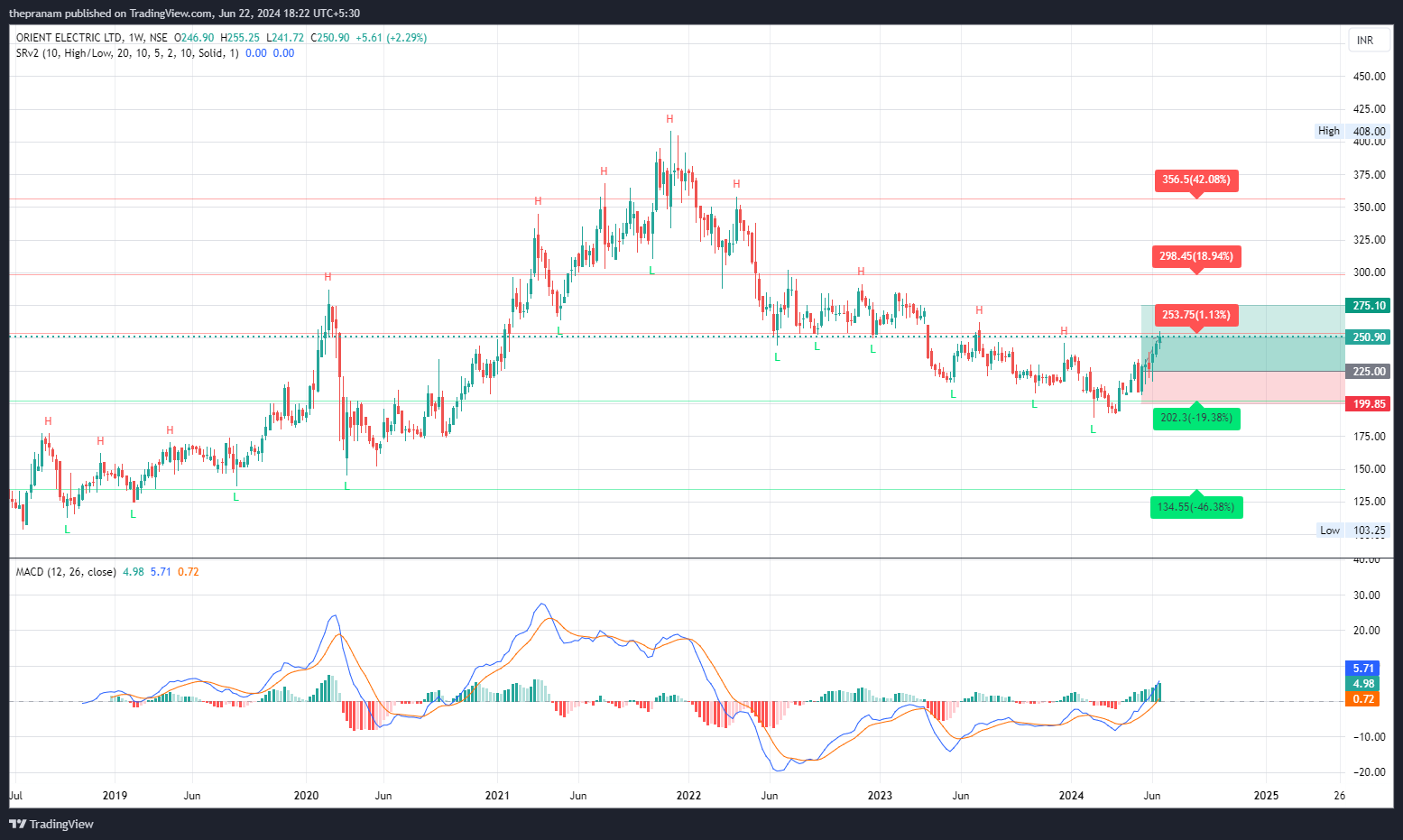The image size is (1403, 840).
Task: Click the red stop-loss zone of position
Action: pos(1242,388)
